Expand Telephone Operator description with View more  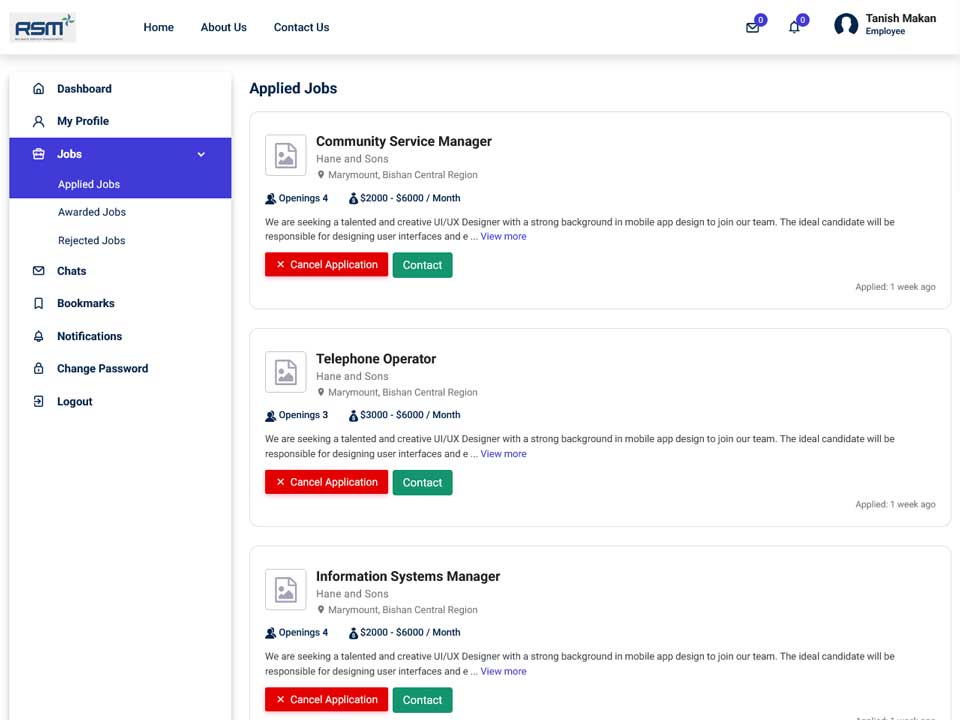[503, 454]
